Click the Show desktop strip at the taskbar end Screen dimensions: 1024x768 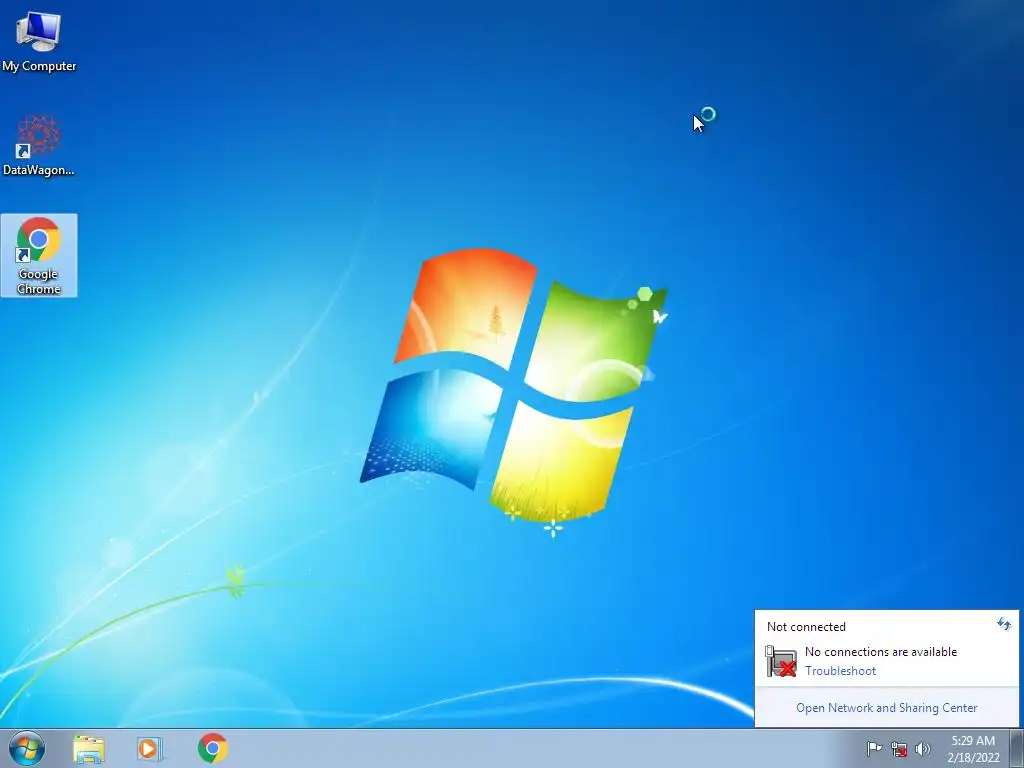[1017, 749]
